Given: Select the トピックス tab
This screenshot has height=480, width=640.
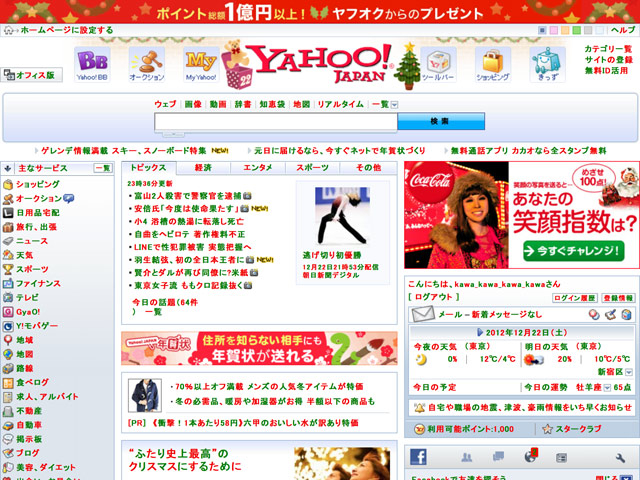Looking at the screenshot, I should pyautogui.click(x=149, y=168).
